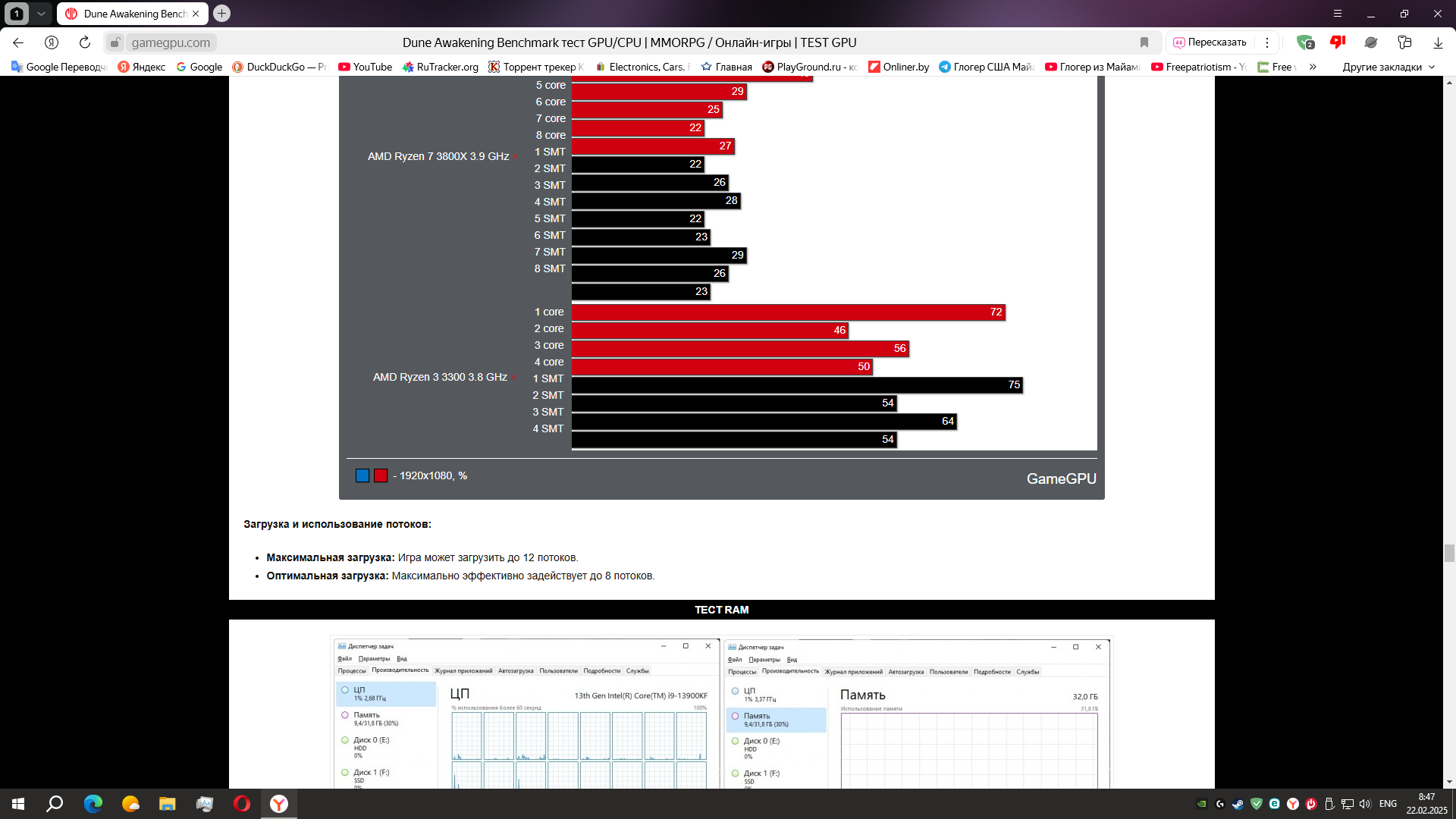Click the red legend color square
The image size is (1456, 819).
[x=381, y=475]
